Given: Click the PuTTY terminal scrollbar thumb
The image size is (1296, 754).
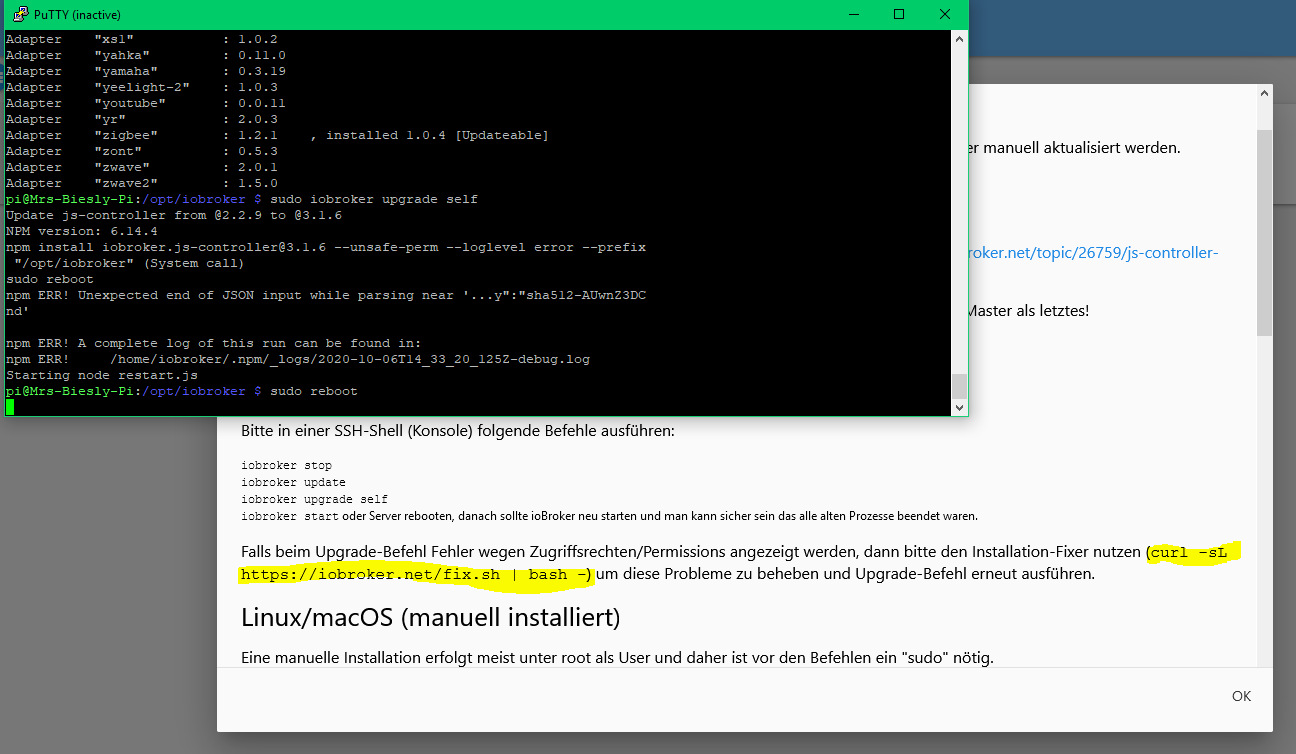Looking at the screenshot, I should tap(959, 386).
